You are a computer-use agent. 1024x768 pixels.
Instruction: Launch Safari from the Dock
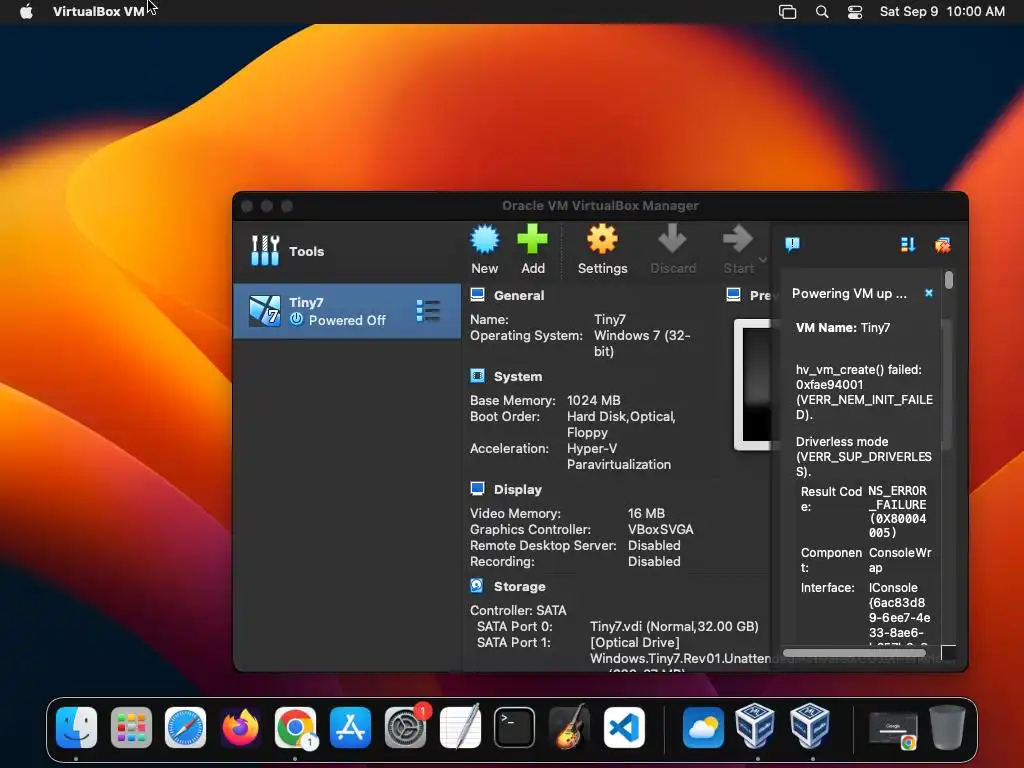click(185, 728)
